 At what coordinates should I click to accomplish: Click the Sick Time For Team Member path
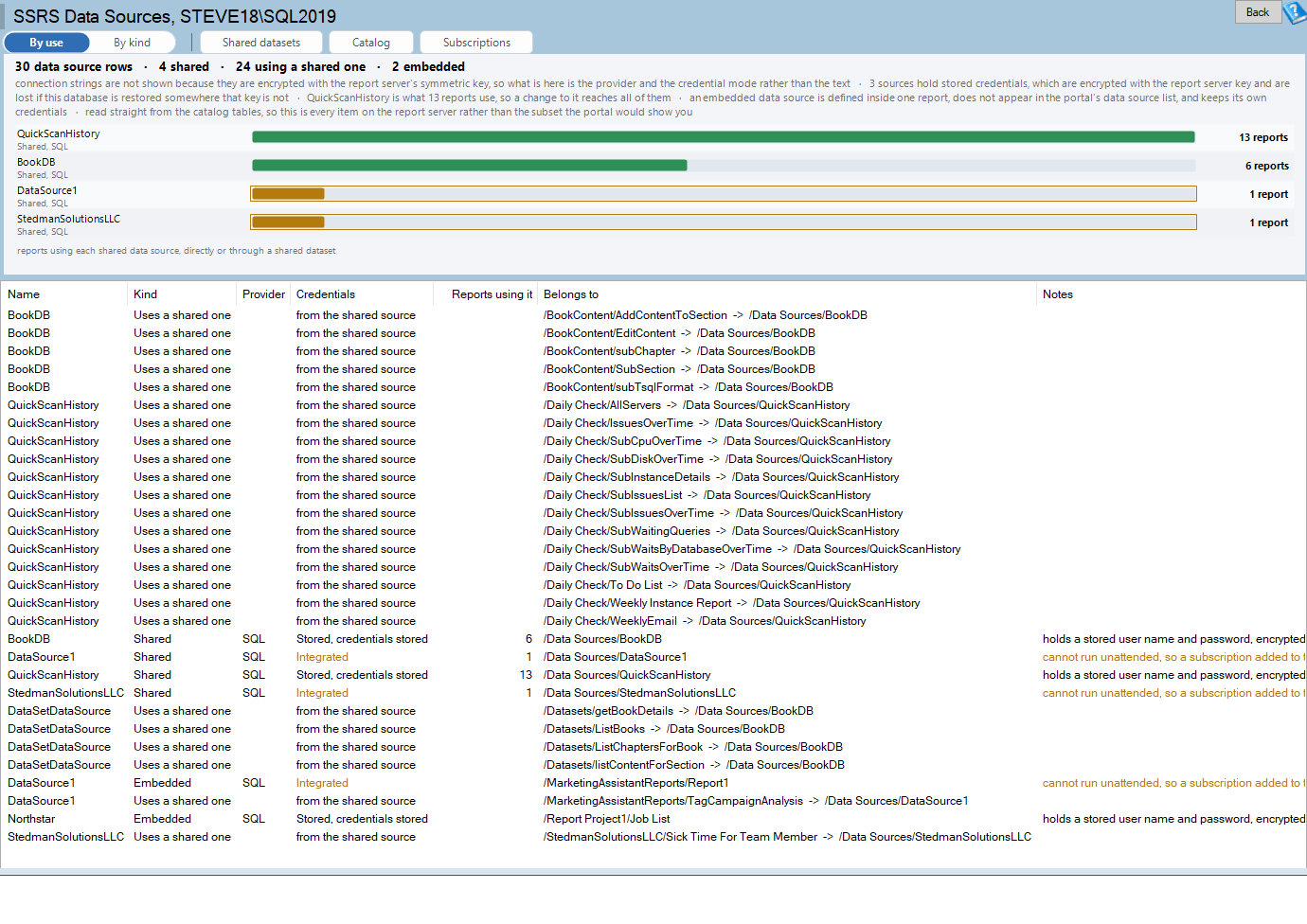point(787,837)
